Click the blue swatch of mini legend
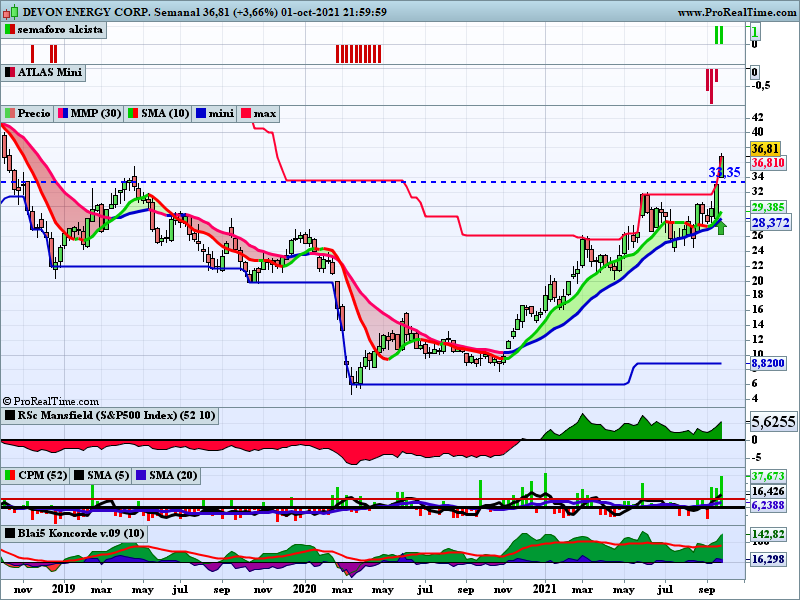Image resolution: width=800 pixels, height=600 pixels. [x=201, y=113]
